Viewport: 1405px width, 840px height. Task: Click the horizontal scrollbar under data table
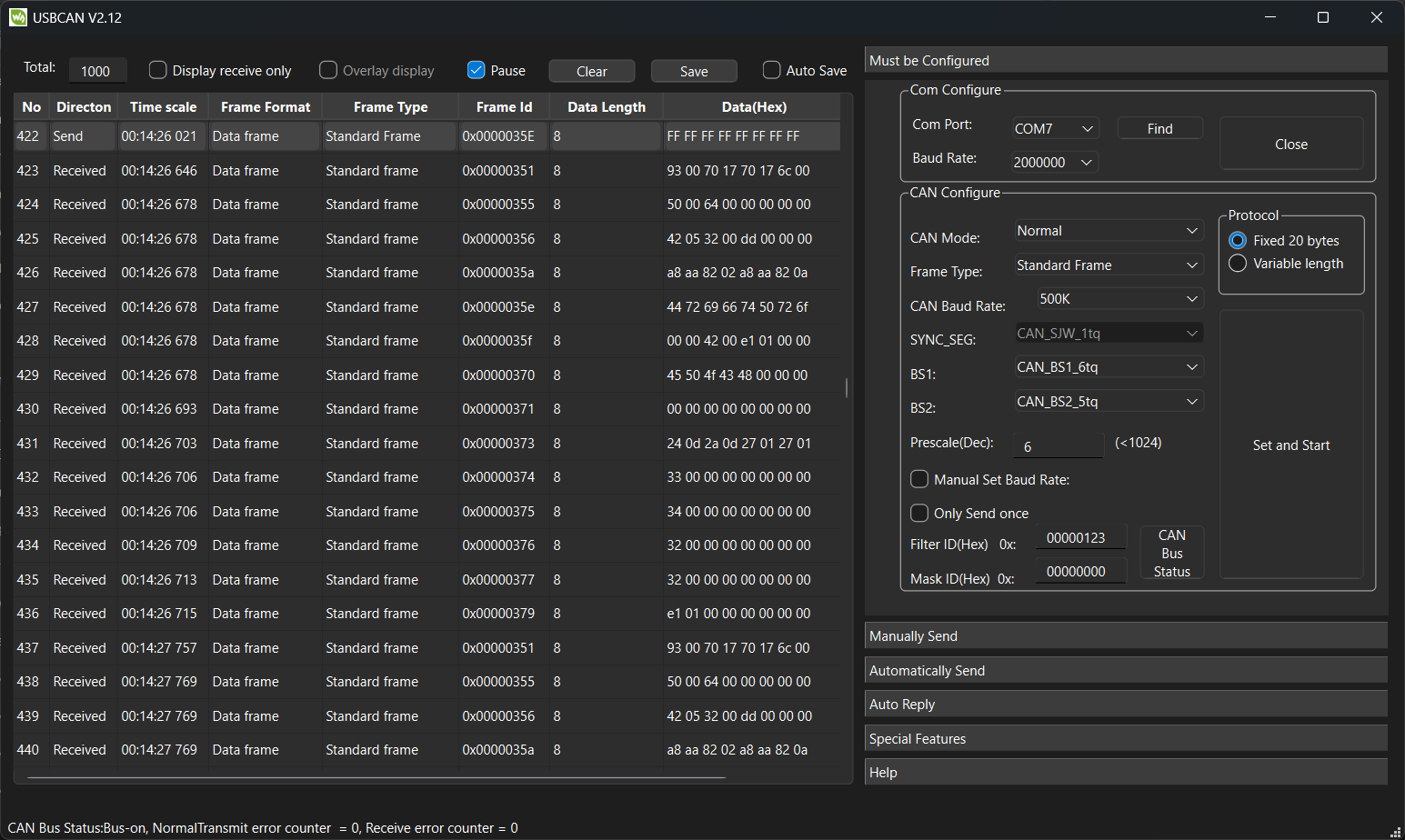(376, 777)
